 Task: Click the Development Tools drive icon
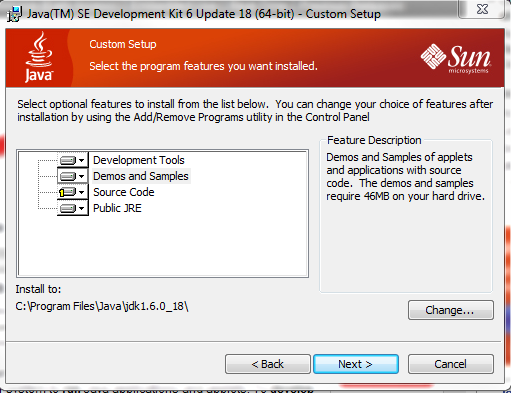[68, 160]
